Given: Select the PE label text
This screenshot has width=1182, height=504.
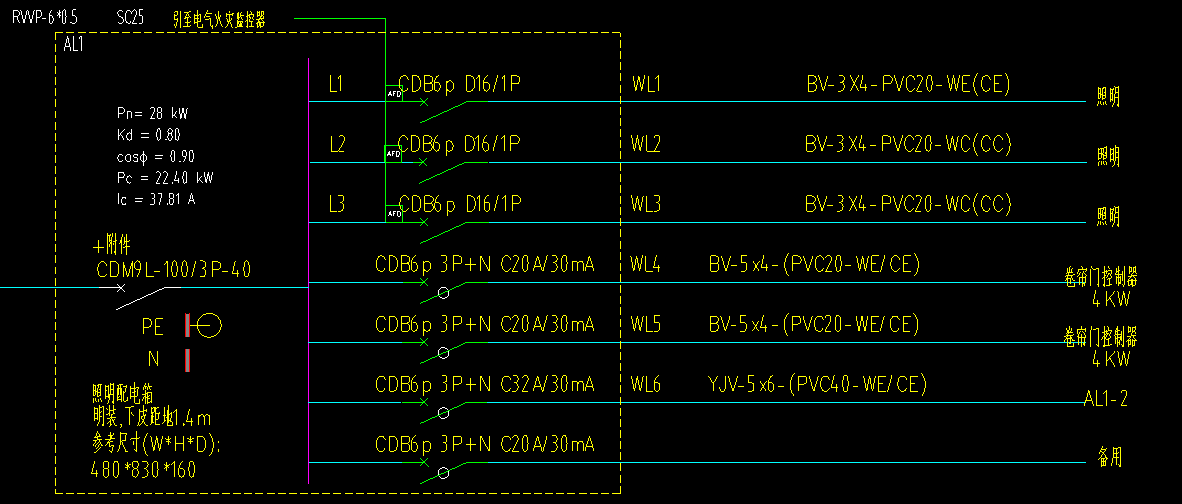Looking at the screenshot, I should (x=153, y=327).
